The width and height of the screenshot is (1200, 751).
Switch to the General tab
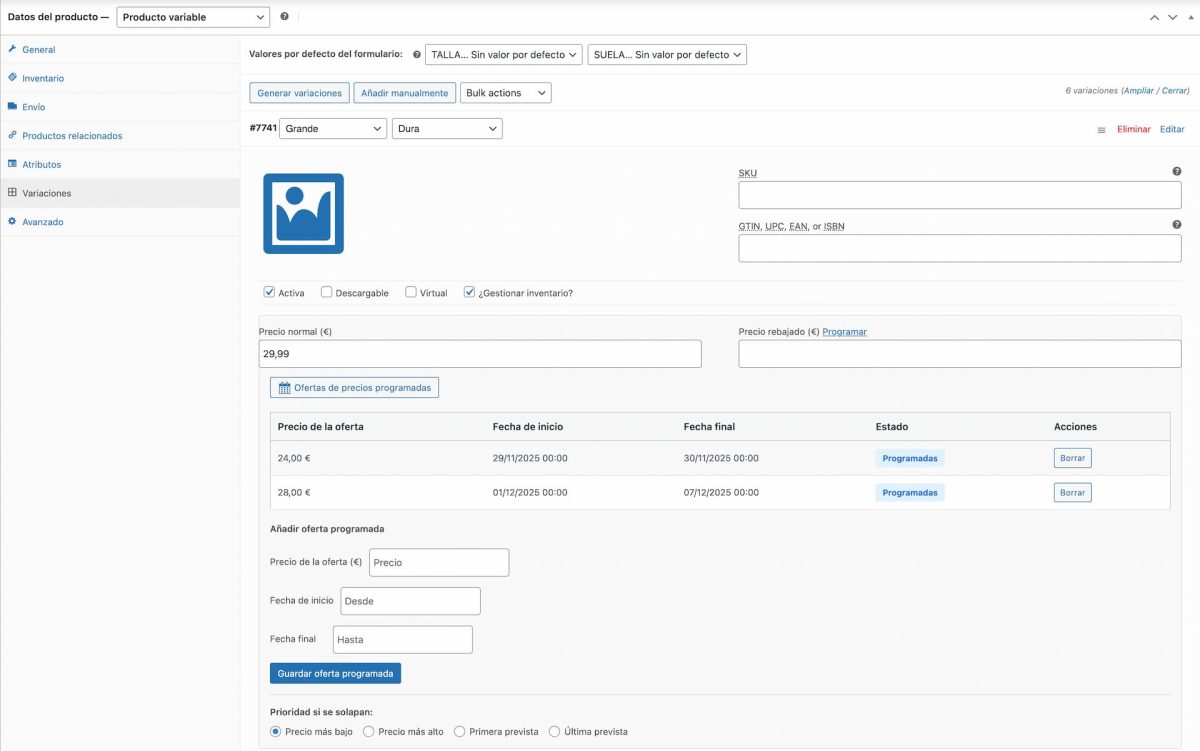[40, 49]
